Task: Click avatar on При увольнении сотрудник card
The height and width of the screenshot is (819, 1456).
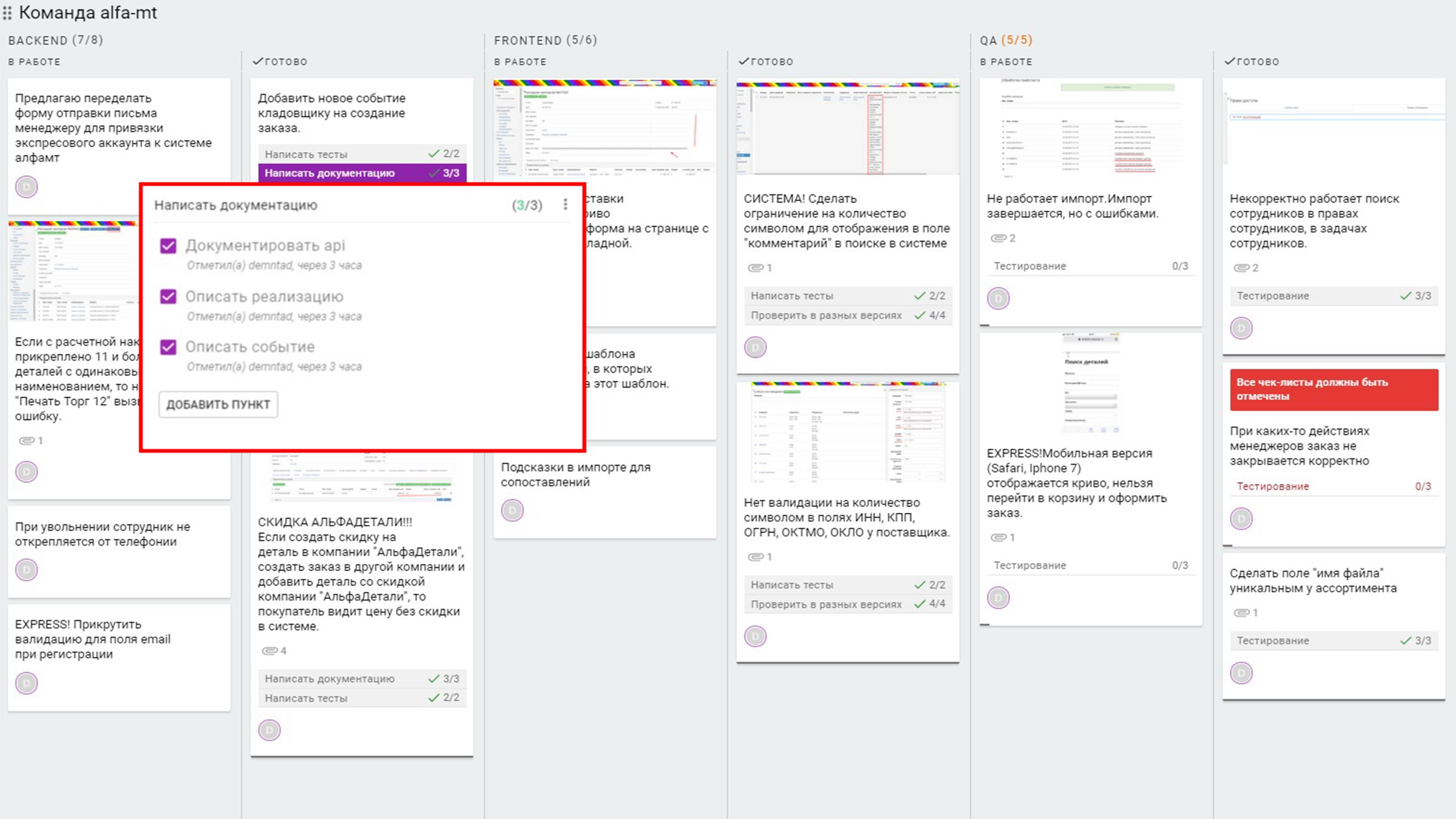Action: pyautogui.click(x=27, y=570)
